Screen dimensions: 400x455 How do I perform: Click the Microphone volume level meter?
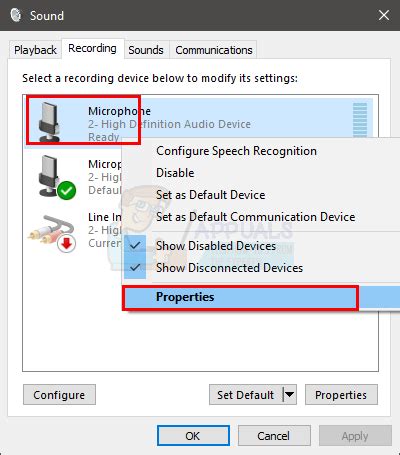click(x=360, y=120)
